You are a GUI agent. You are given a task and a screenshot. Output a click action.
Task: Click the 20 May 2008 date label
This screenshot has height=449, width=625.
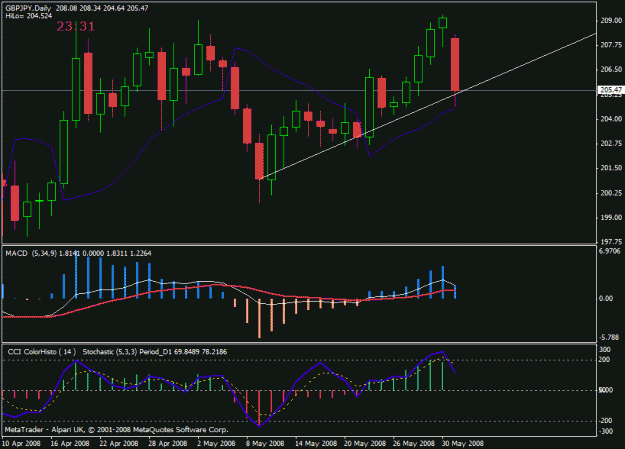pyautogui.click(x=365, y=443)
